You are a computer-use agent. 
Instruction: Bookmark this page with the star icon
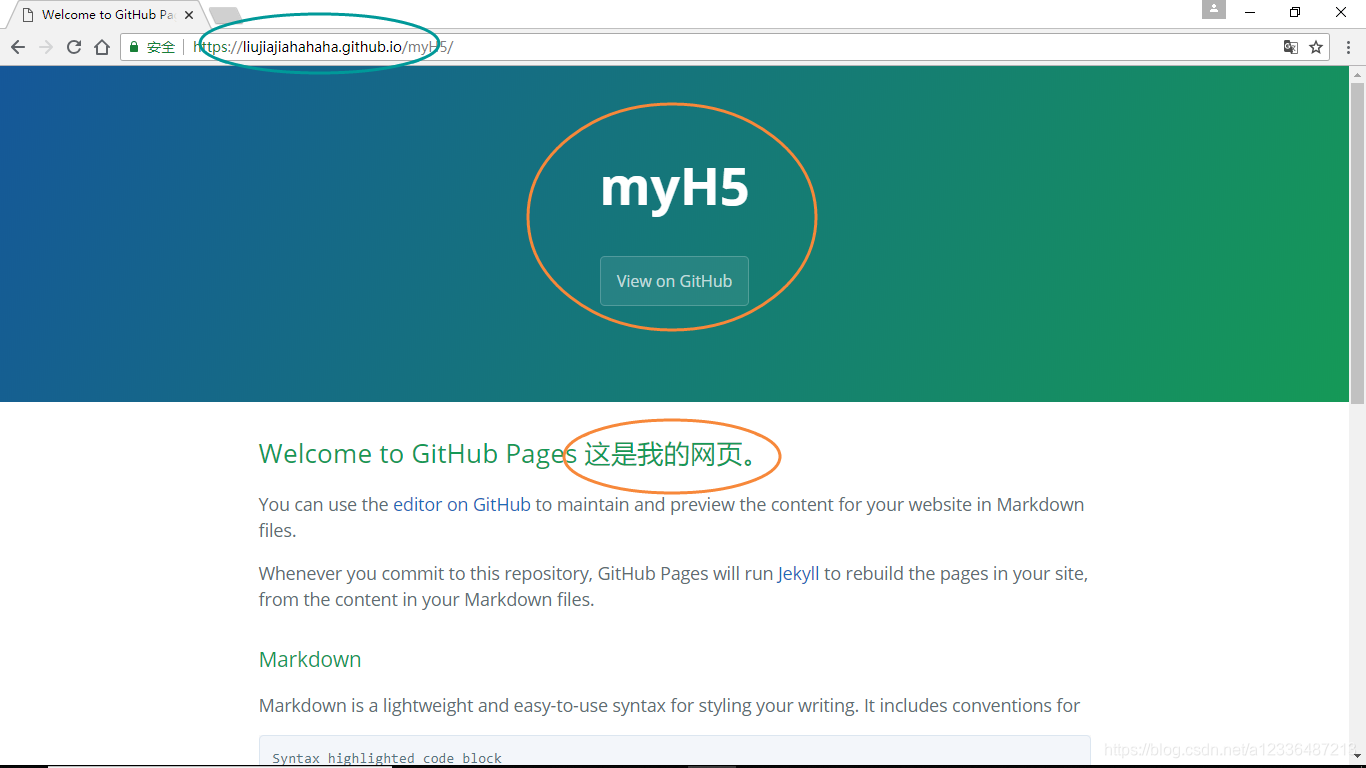click(1316, 47)
